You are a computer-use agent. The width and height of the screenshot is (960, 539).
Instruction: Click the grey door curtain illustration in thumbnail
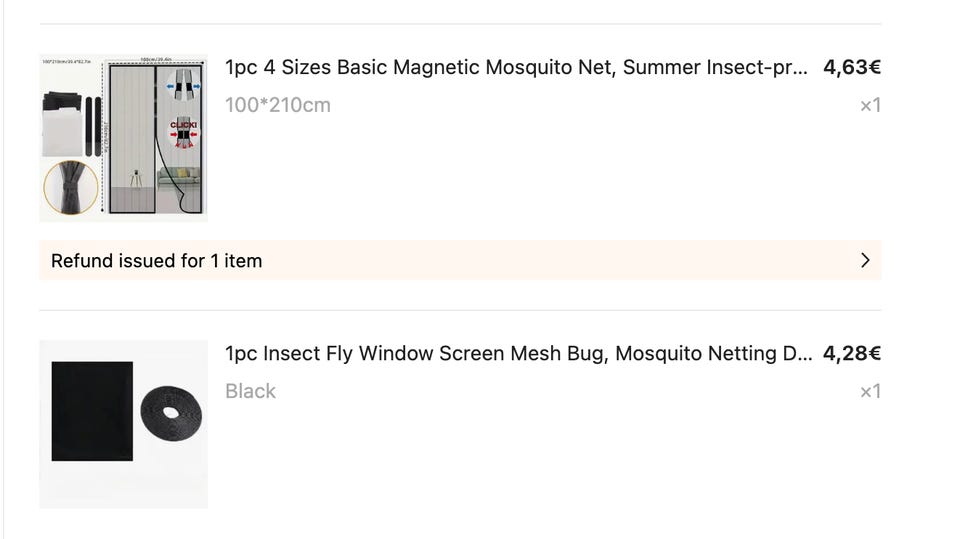[131, 140]
